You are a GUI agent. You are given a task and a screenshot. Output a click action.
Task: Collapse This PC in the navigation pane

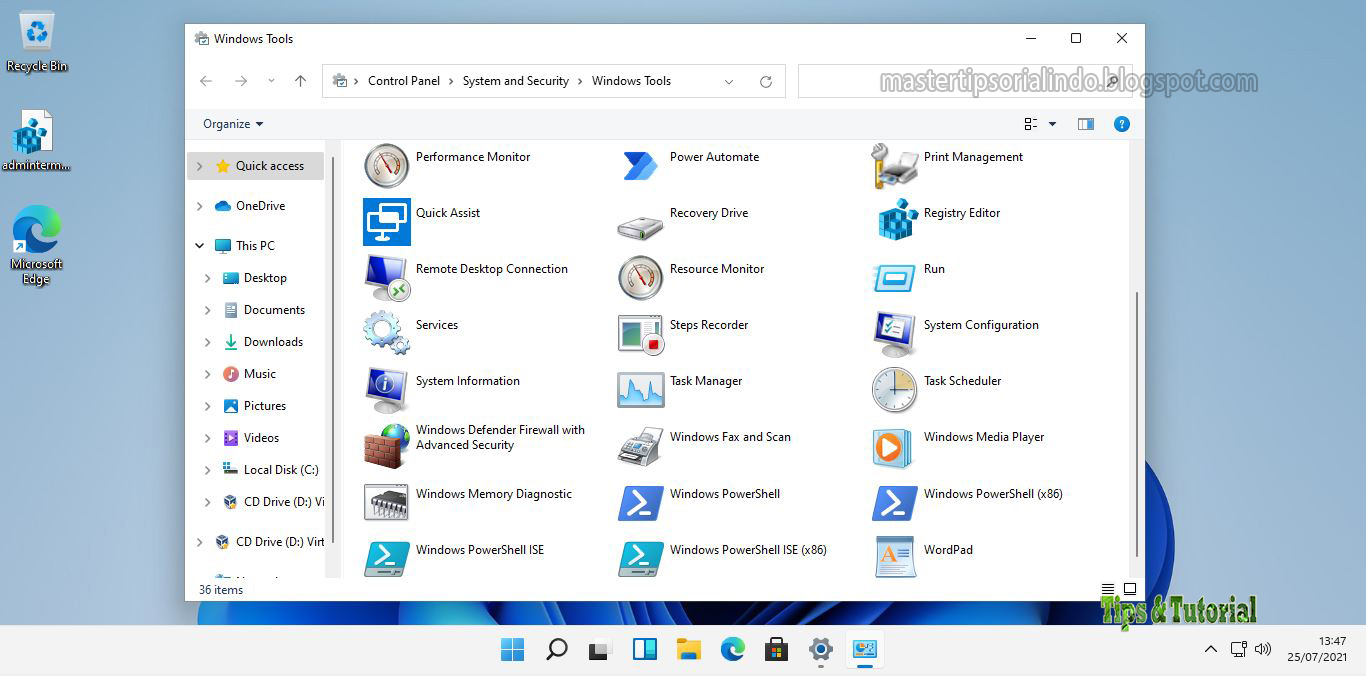pyautogui.click(x=199, y=245)
